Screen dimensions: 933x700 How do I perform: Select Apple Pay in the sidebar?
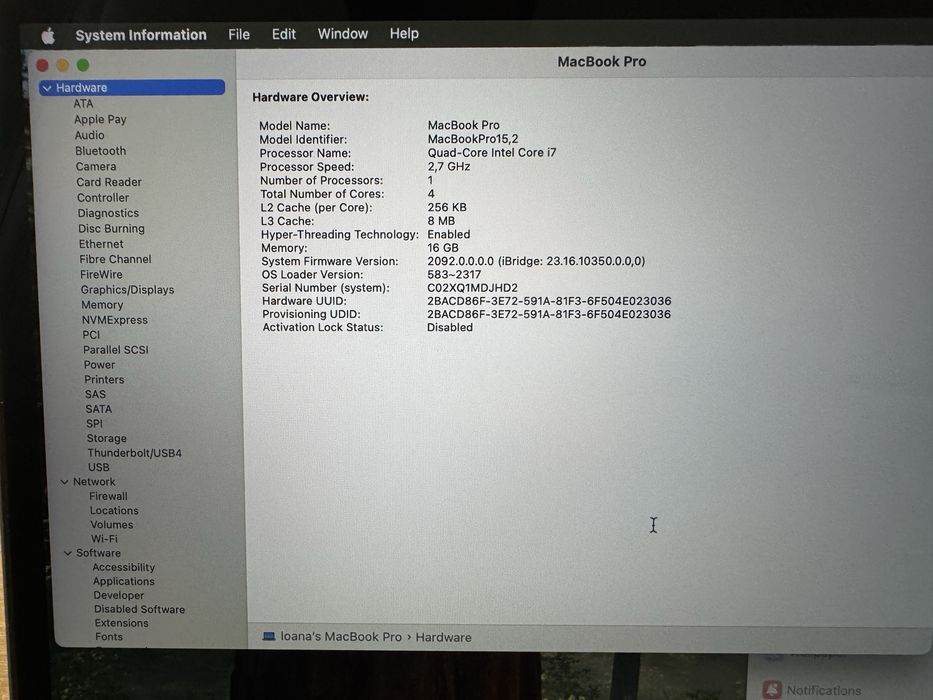tap(100, 120)
